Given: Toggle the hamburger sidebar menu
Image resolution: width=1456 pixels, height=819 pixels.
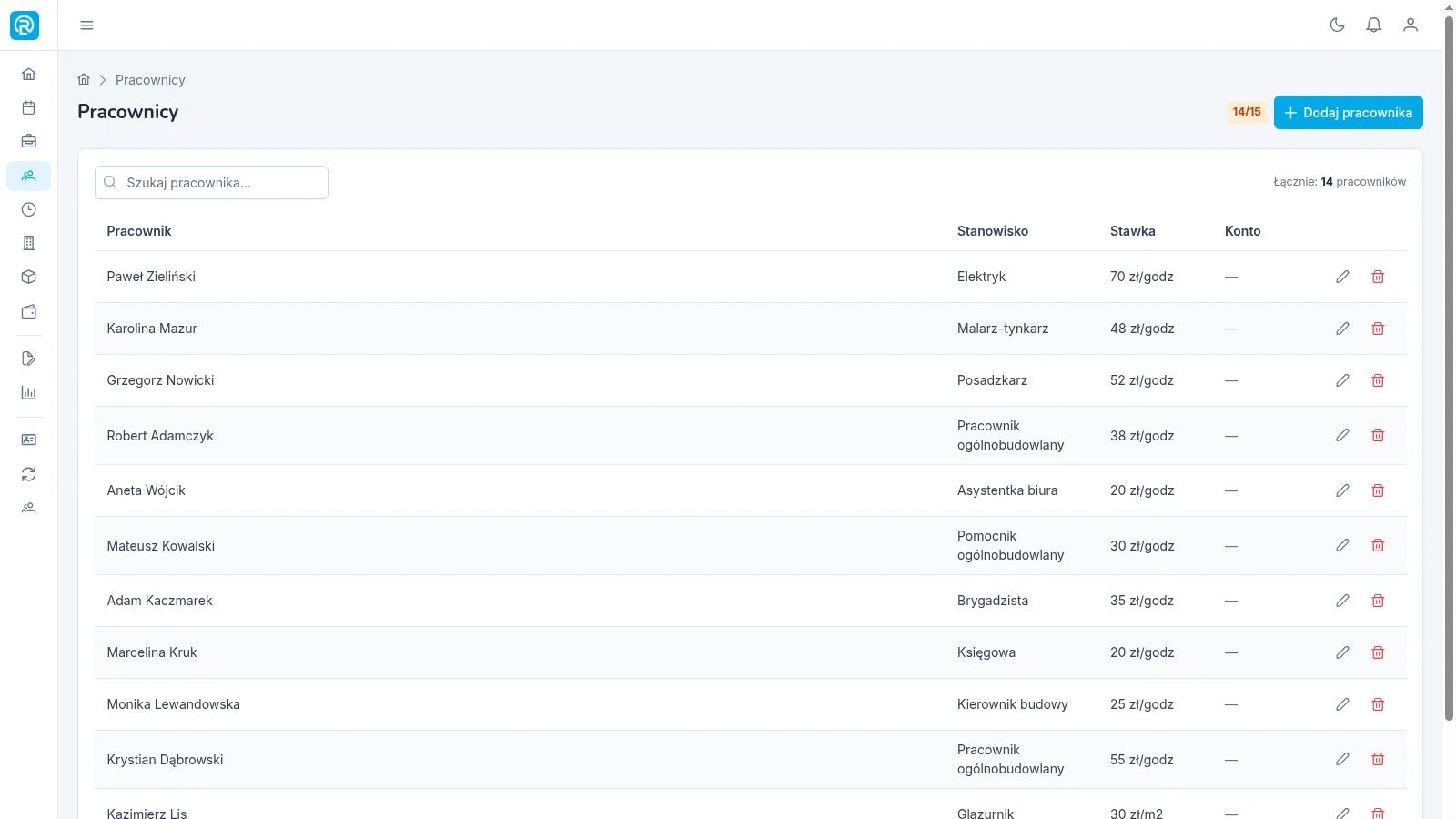Looking at the screenshot, I should pos(86,25).
